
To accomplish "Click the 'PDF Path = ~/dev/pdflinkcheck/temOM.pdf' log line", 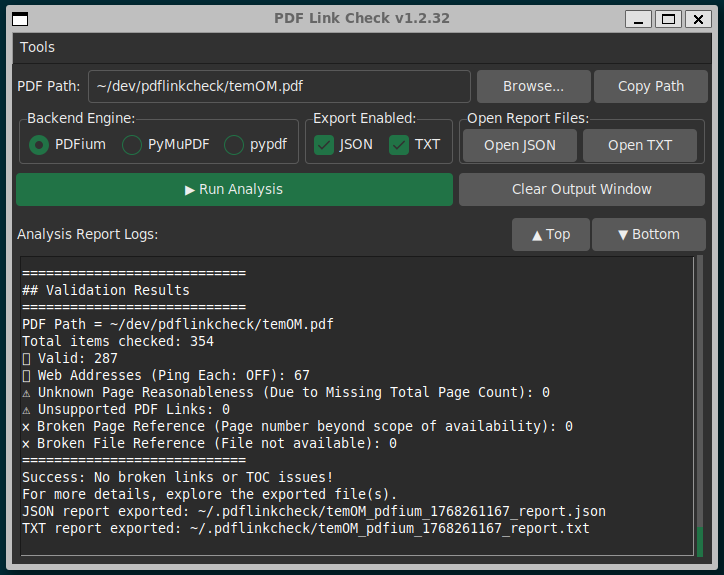I will coord(178,324).
